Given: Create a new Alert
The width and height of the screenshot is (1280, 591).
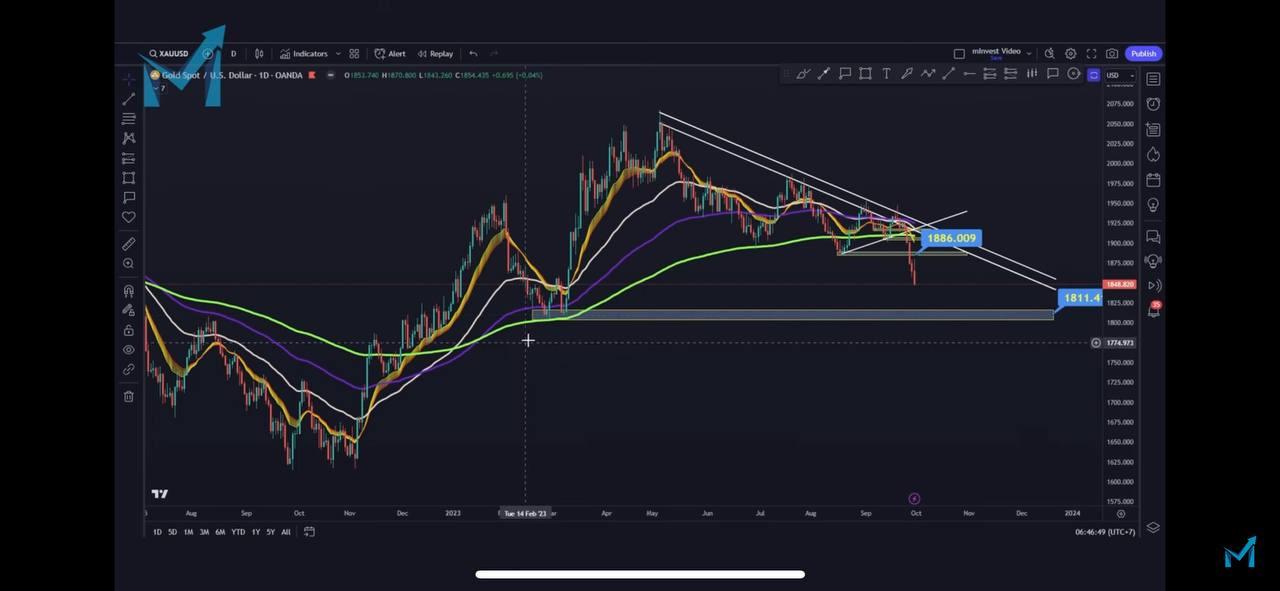Looking at the screenshot, I should (x=390, y=54).
